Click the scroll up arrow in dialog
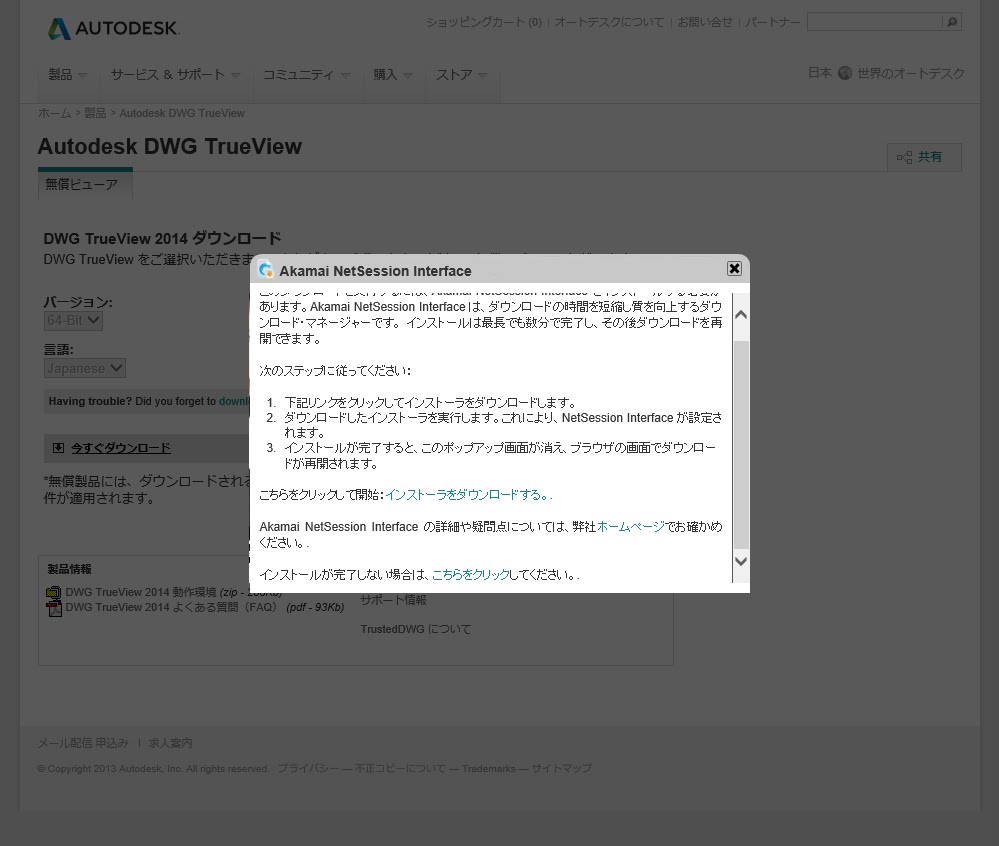 [741, 315]
